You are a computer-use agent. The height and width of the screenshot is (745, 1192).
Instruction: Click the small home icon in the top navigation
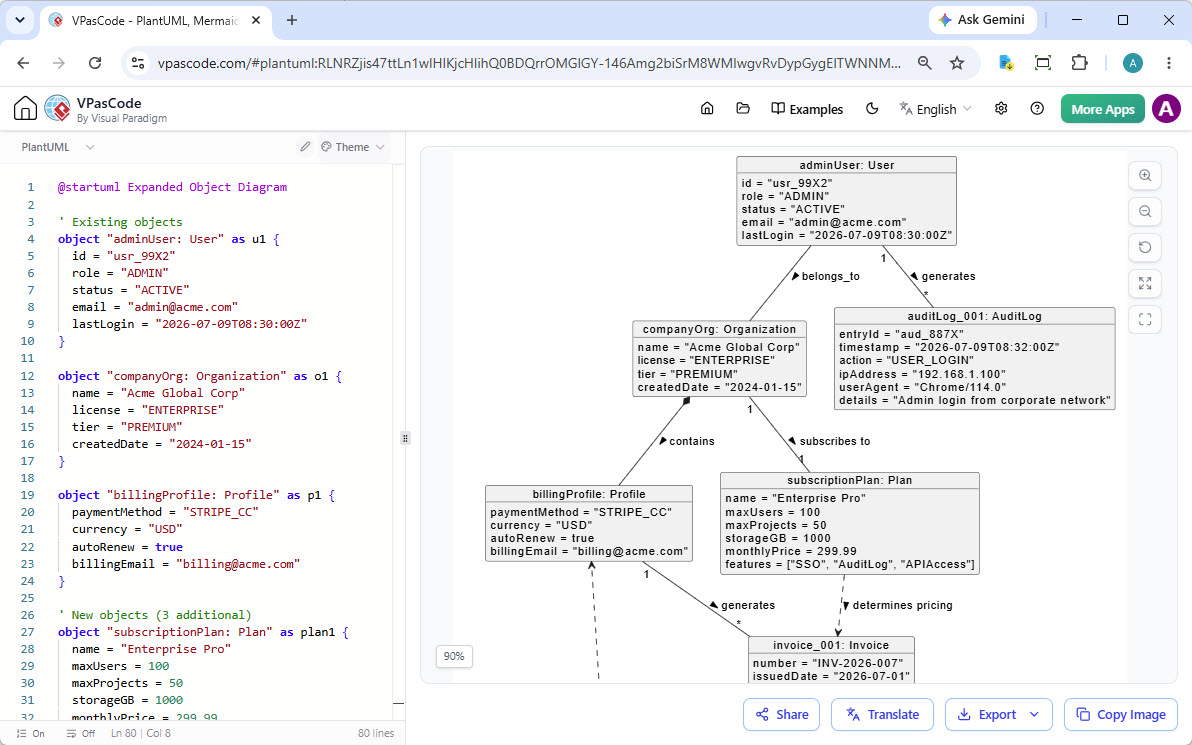707,109
